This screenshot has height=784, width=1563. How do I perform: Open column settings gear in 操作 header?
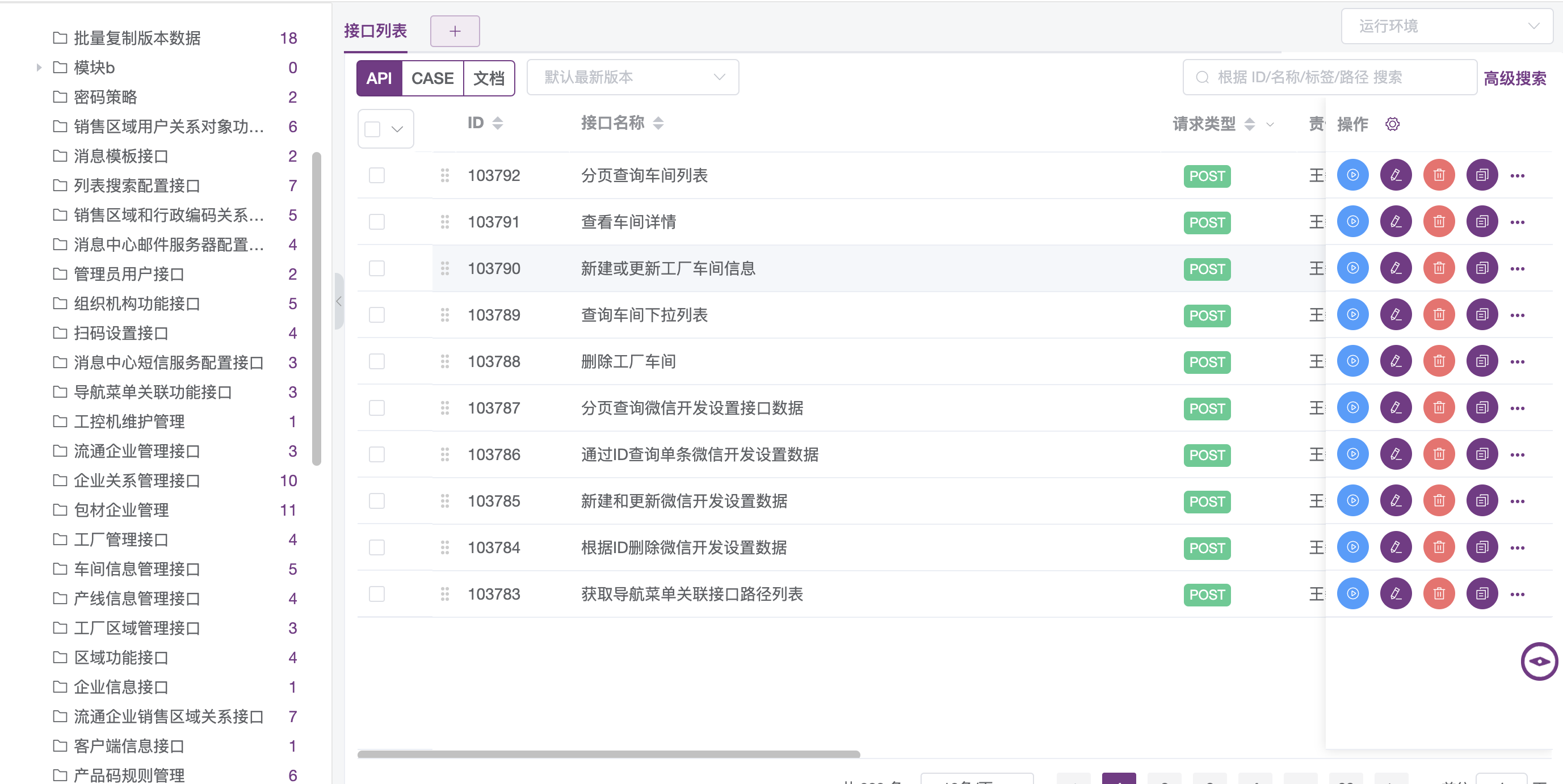pos(1393,124)
